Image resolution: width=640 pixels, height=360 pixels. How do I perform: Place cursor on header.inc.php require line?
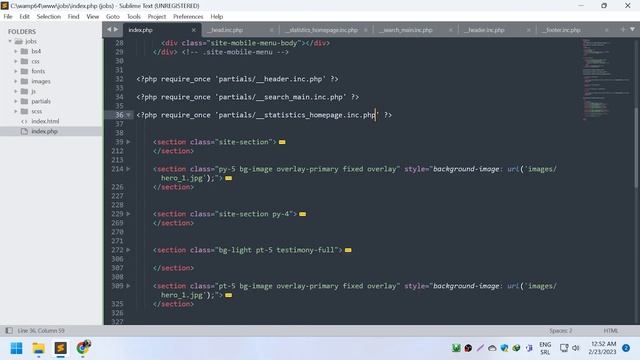(x=238, y=79)
